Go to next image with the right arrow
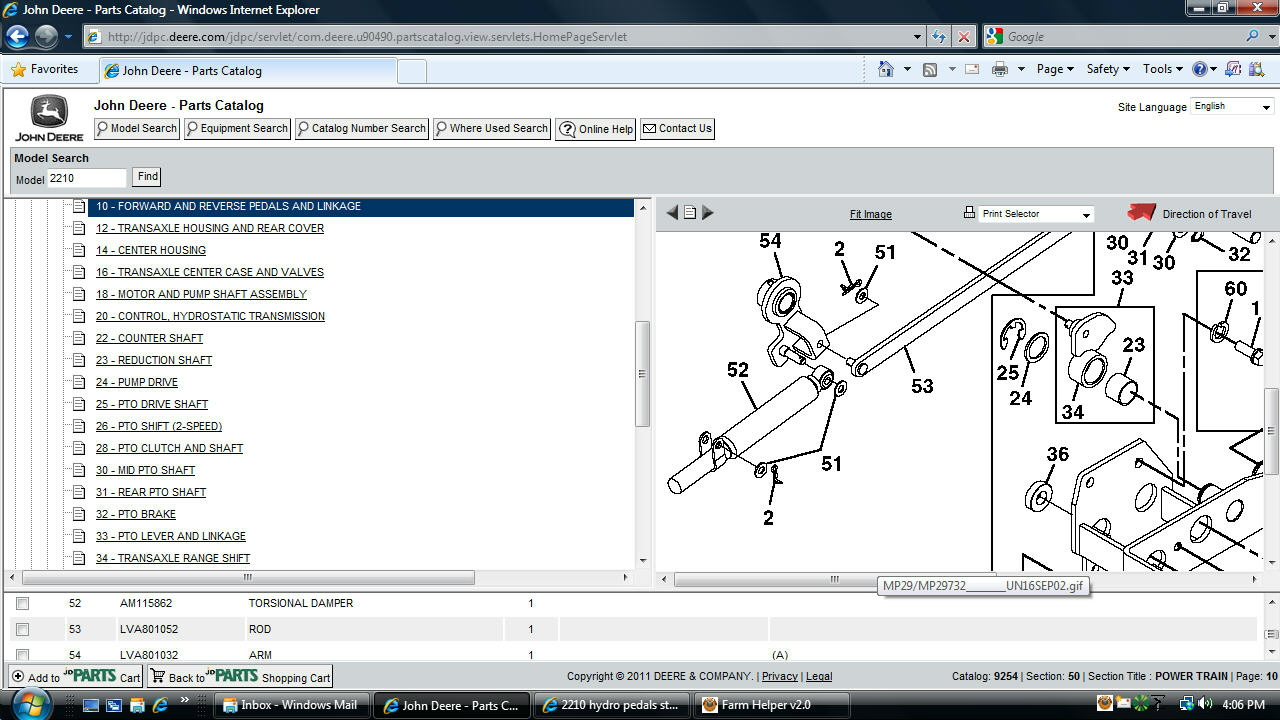The image size is (1280, 720). coord(707,213)
